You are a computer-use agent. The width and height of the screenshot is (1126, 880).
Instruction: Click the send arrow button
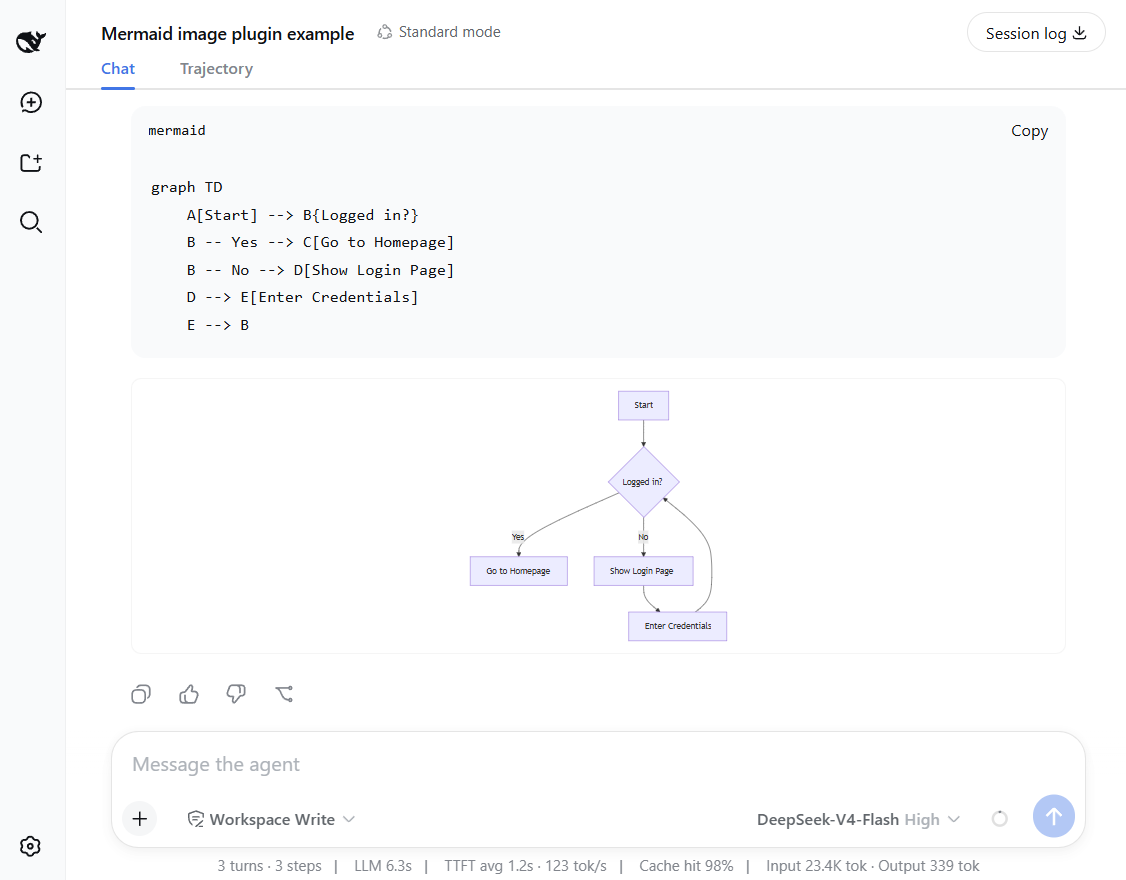tap(1053, 816)
